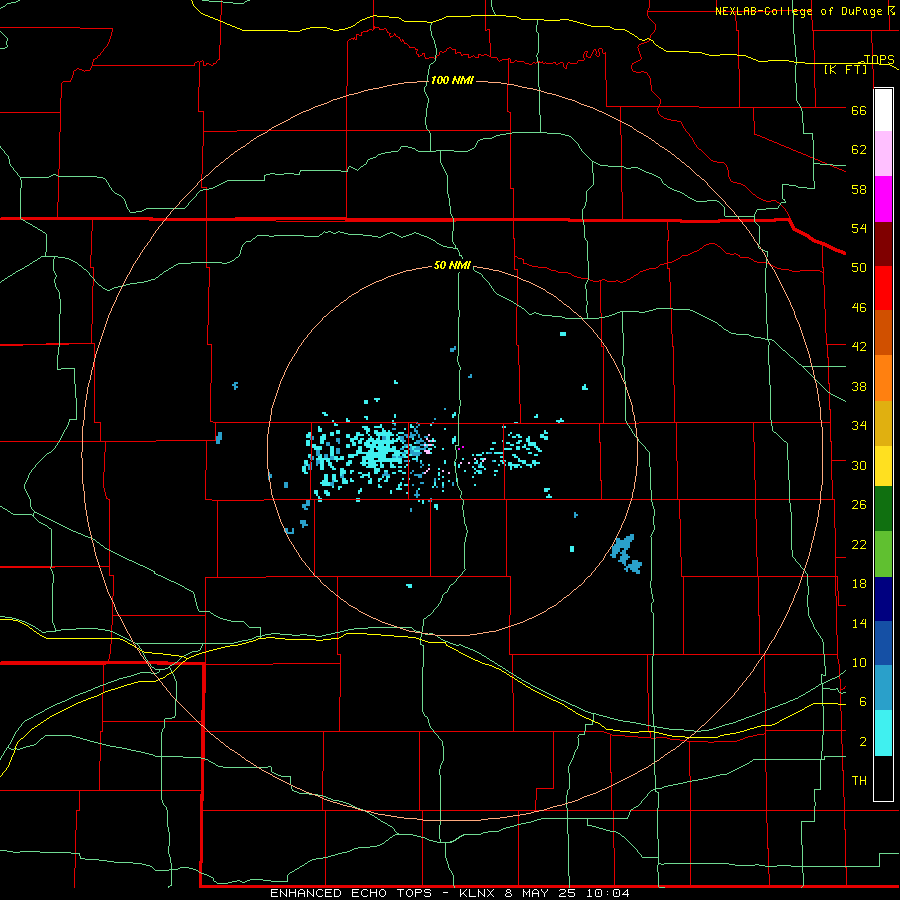900x900 pixels.
Task: Click the 'NEXLAB-College of DuPage' title text
Action: pos(798,11)
